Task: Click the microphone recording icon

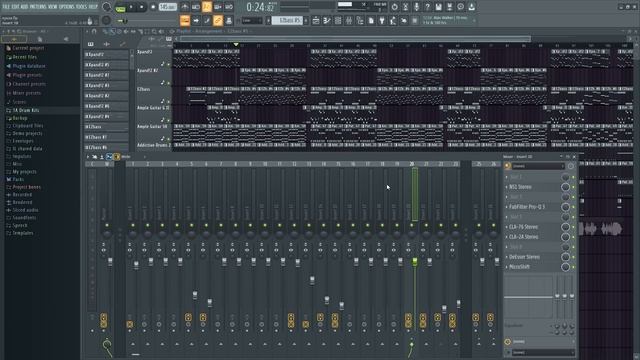Action: point(416,7)
